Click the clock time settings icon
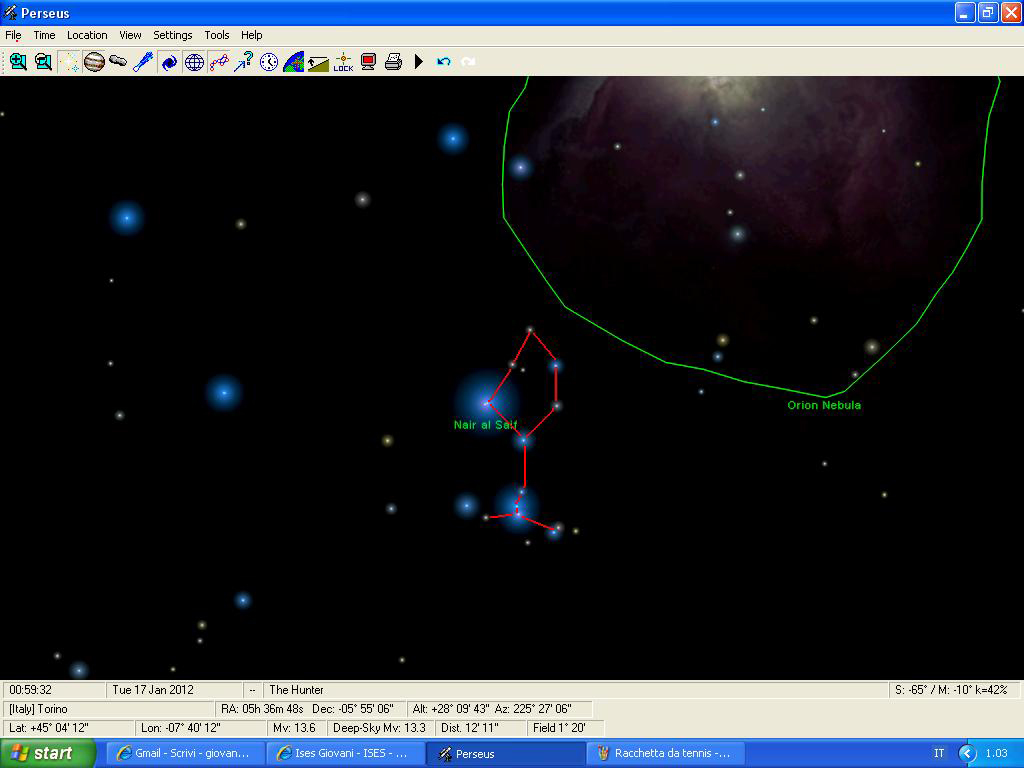Viewport: 1024px width, 768px height. click(269, 62)
